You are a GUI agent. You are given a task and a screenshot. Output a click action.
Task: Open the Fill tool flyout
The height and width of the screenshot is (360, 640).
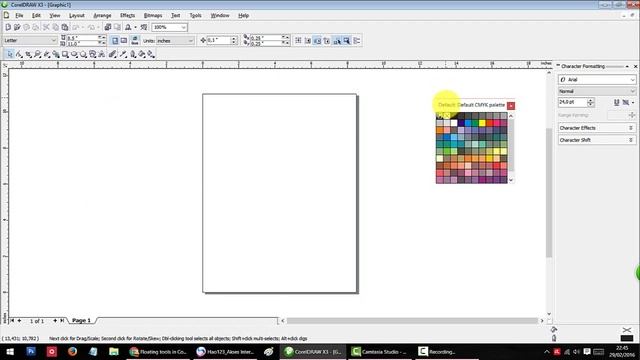[x=142, y=54]
